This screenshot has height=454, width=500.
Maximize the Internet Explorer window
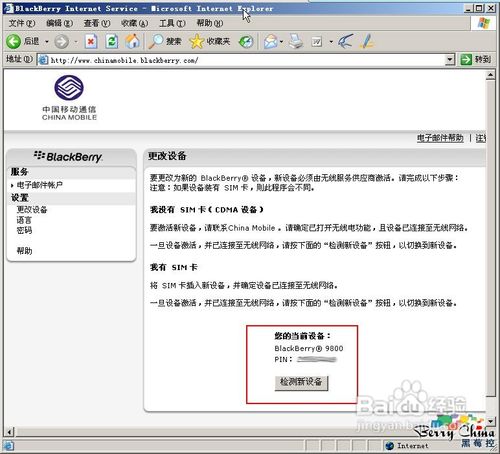tap(479, 8)
